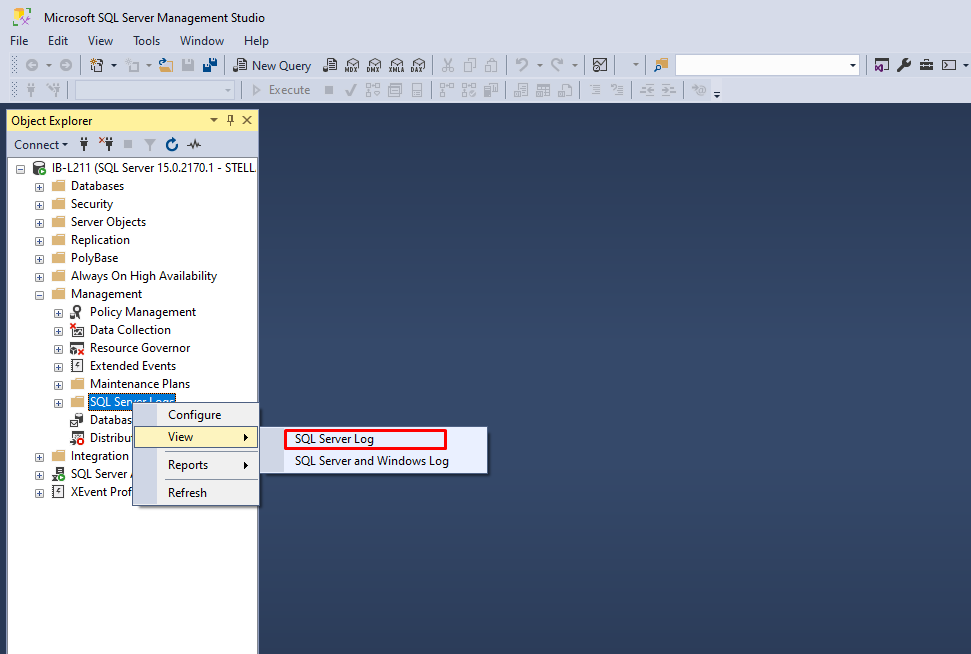This screenshot has width=971, height=654.
Task: Click the Undo icon in toolbar
Action: [521, 65]
